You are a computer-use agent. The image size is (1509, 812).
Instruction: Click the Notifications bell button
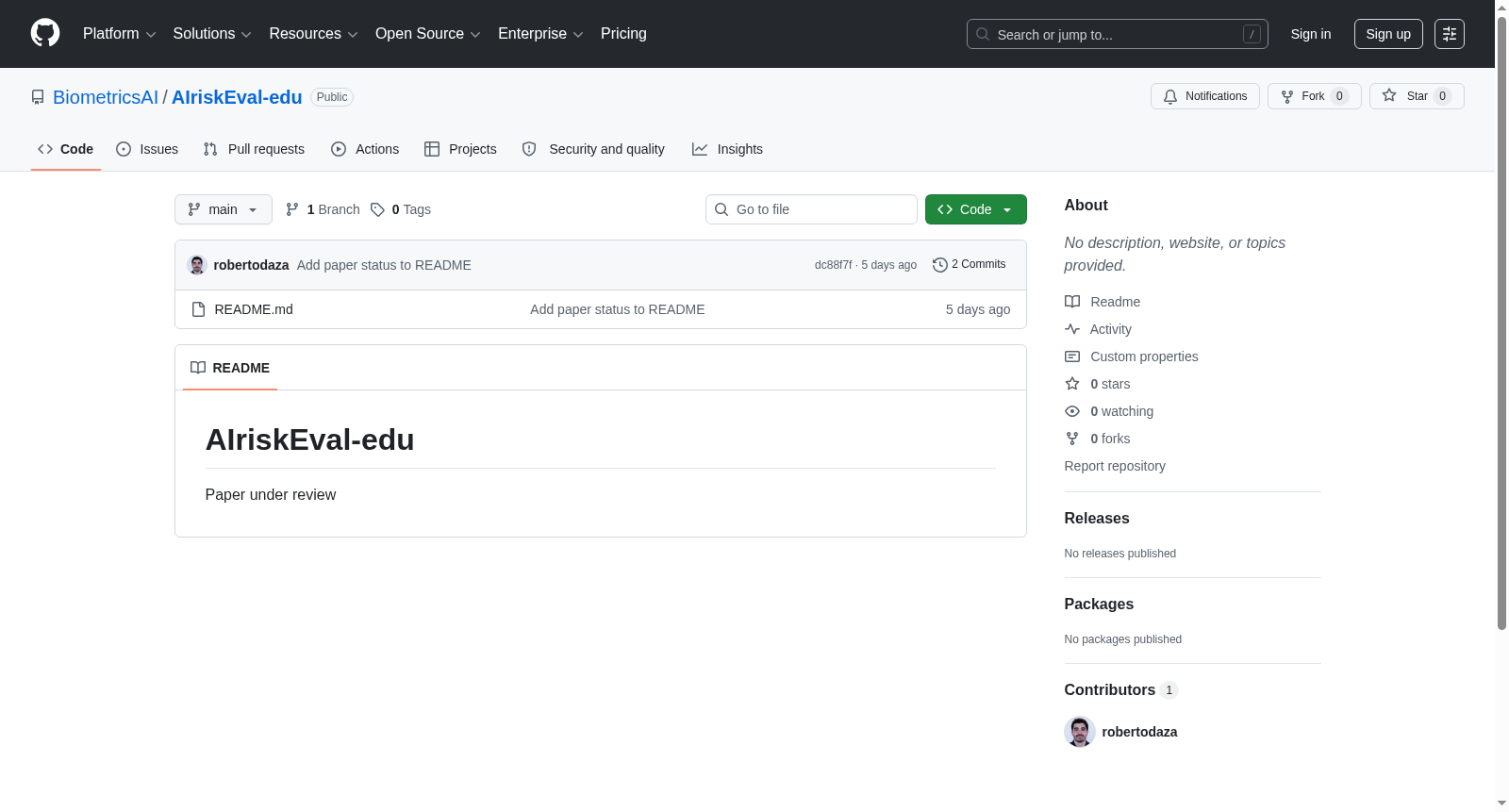(1204, 96)
